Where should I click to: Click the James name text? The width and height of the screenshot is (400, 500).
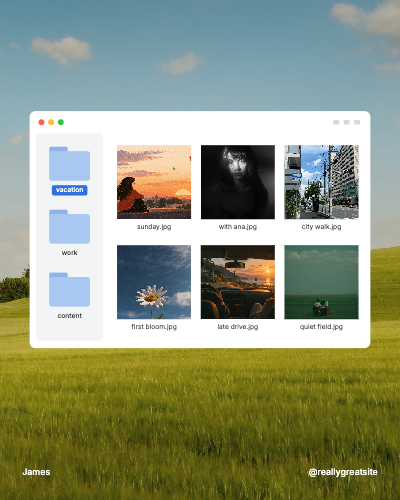click(x=36, y=472)
